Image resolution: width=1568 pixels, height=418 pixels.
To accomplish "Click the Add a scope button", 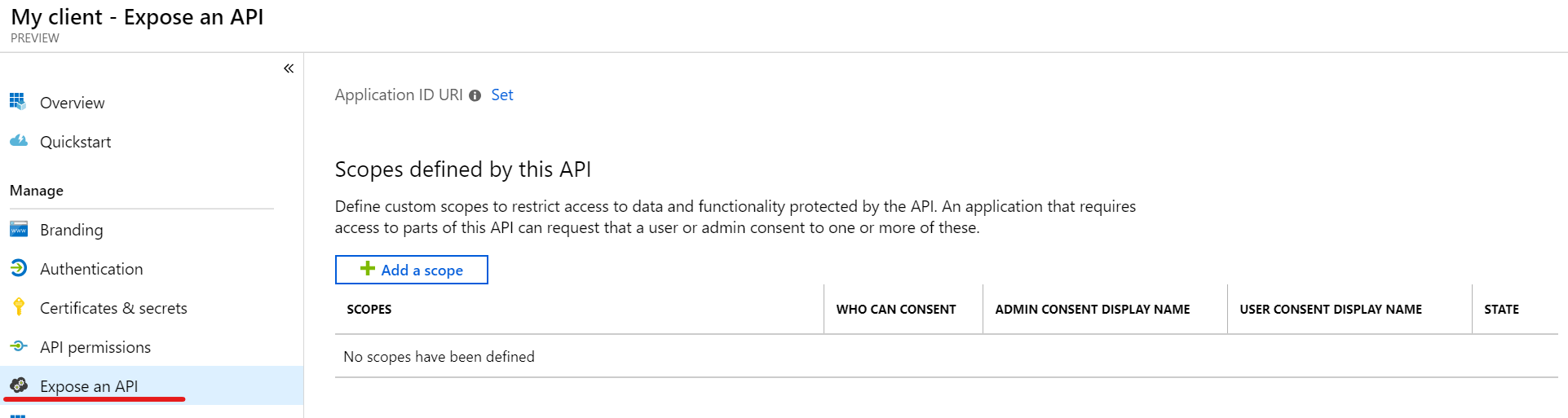I will click(x=412, y=270).
